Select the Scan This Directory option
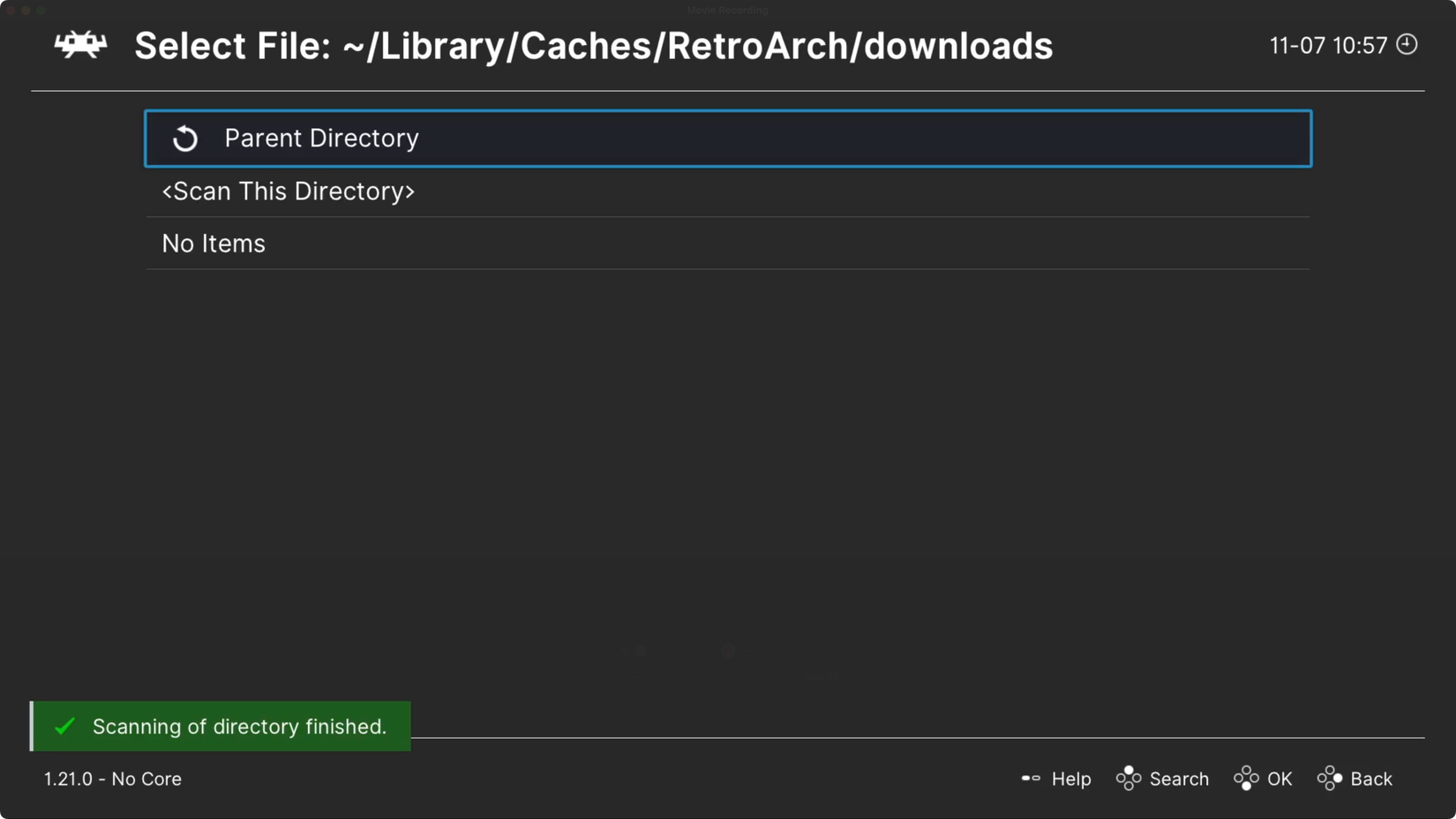Screen dimensions: 1456x819 [728, 192]
